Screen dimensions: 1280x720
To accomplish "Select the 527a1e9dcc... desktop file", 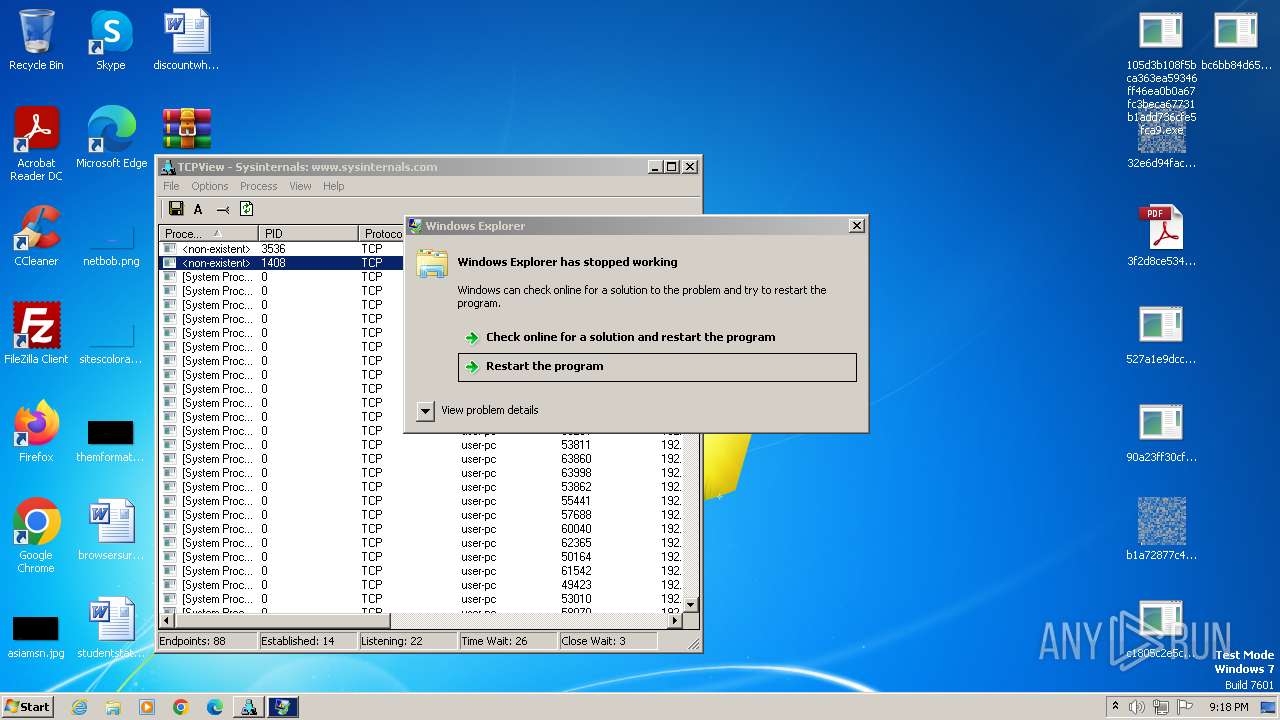I will click(x=1161, y=334).
